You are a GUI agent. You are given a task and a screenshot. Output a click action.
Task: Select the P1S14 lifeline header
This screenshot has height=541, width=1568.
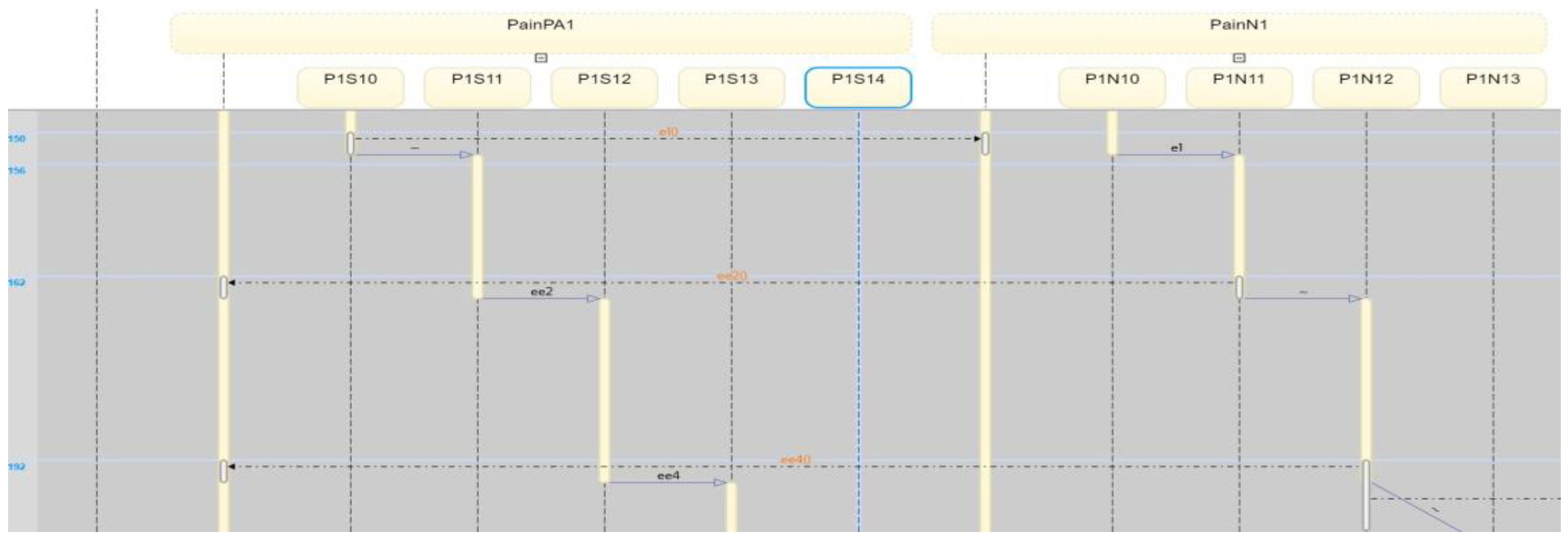tap(858, 87)
